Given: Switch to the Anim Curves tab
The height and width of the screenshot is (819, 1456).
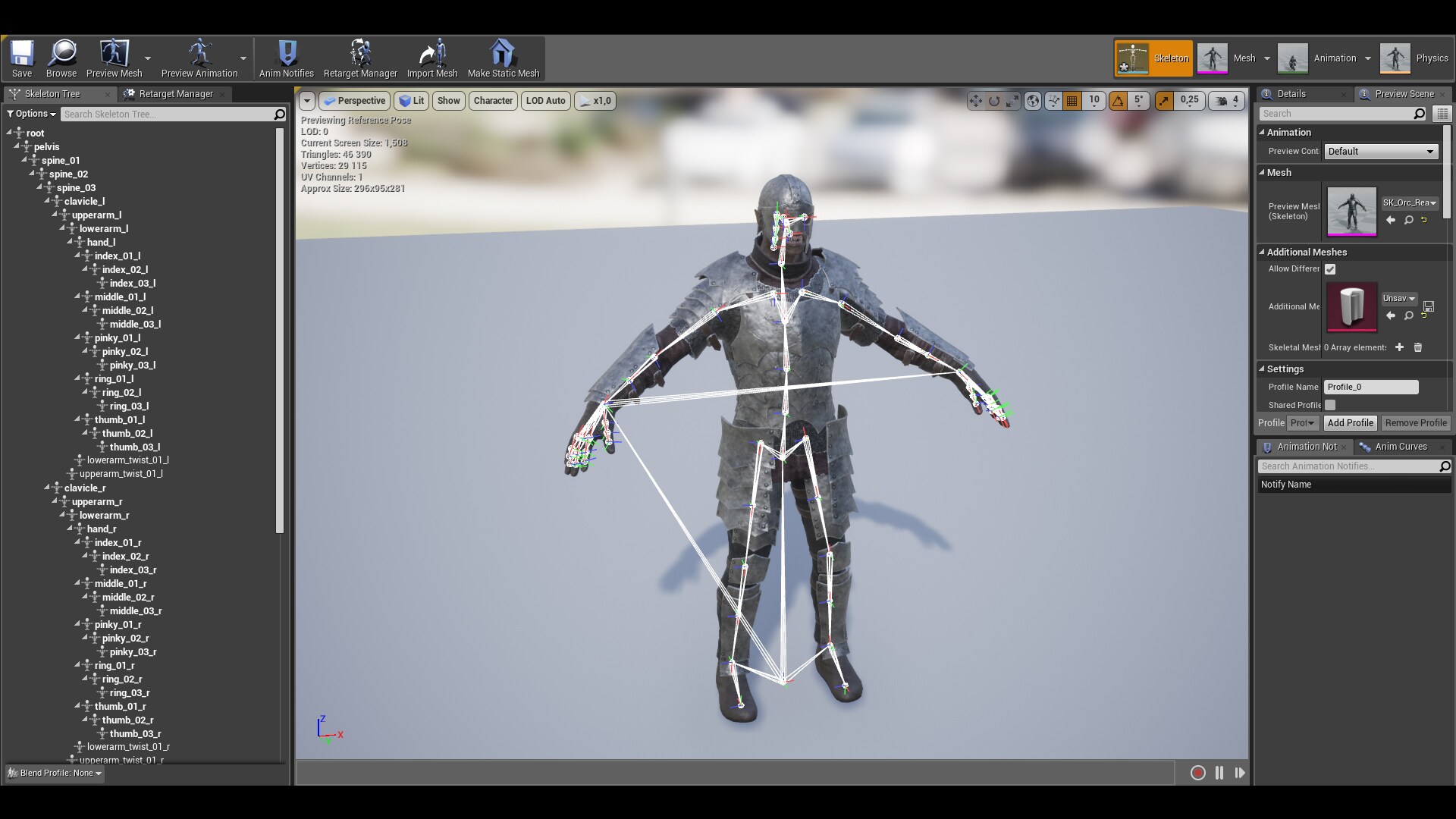Looking at the screenshot, I should coord(1399,447).
